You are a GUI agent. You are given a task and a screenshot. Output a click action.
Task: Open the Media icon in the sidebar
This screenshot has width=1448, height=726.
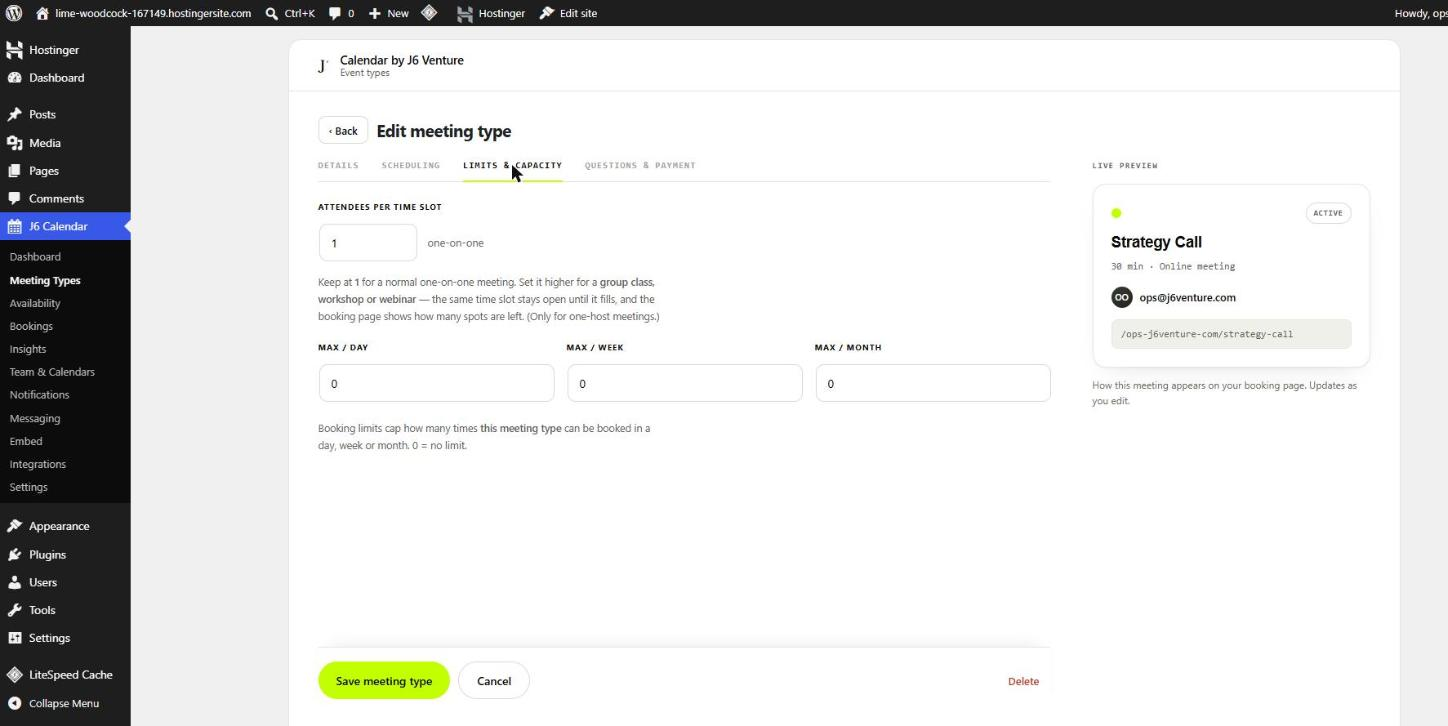[15, 143]
